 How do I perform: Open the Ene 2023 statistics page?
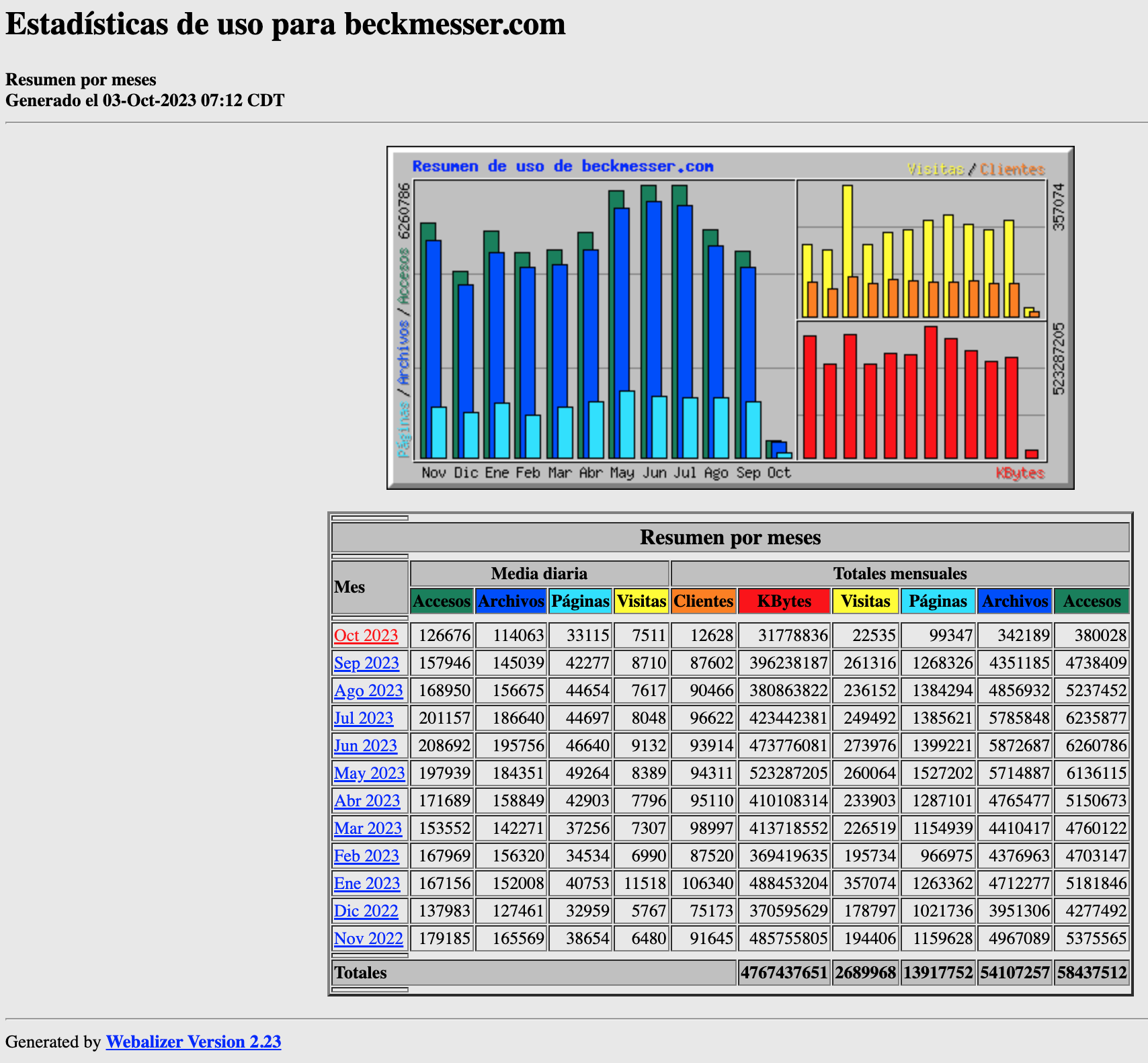click(368, 883)
